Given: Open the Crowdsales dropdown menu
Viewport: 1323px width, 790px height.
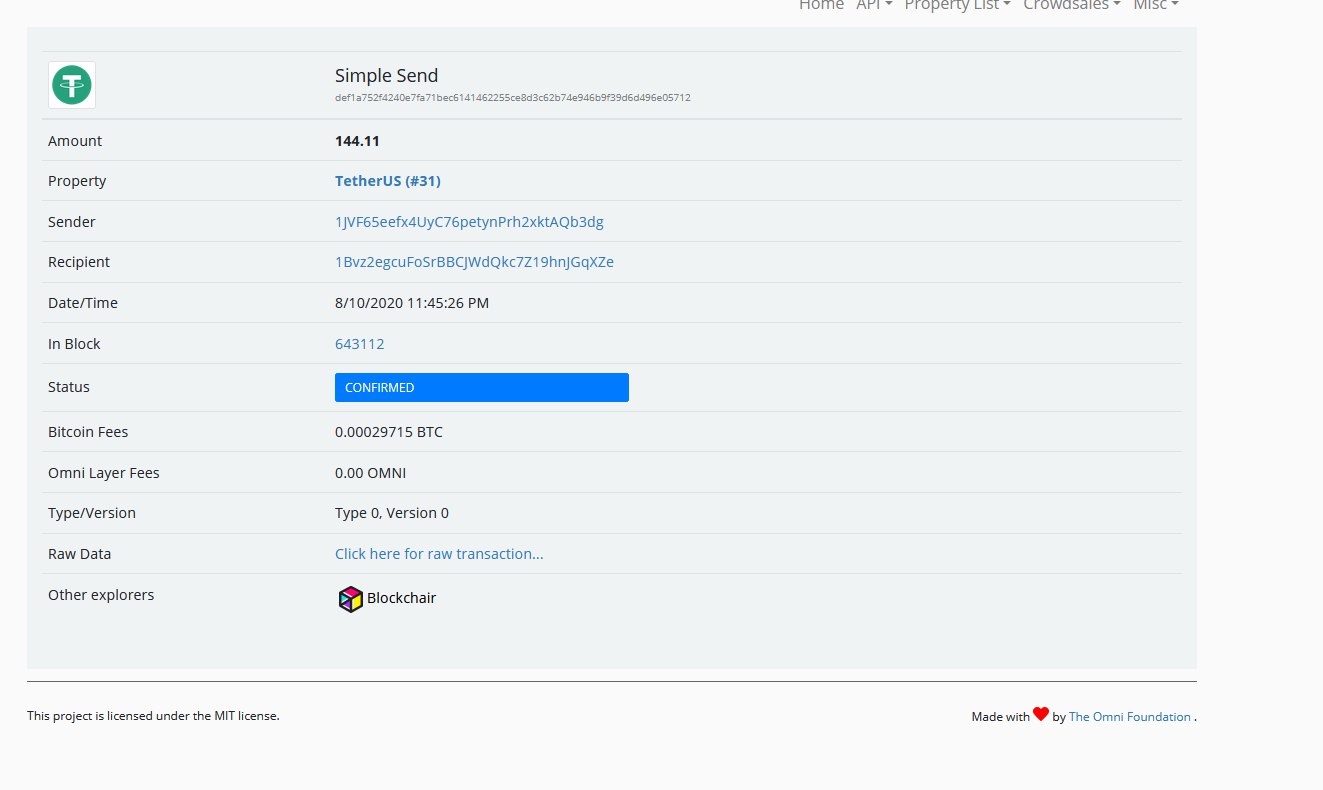Looking at the screenshot, I should point(1071,5).
